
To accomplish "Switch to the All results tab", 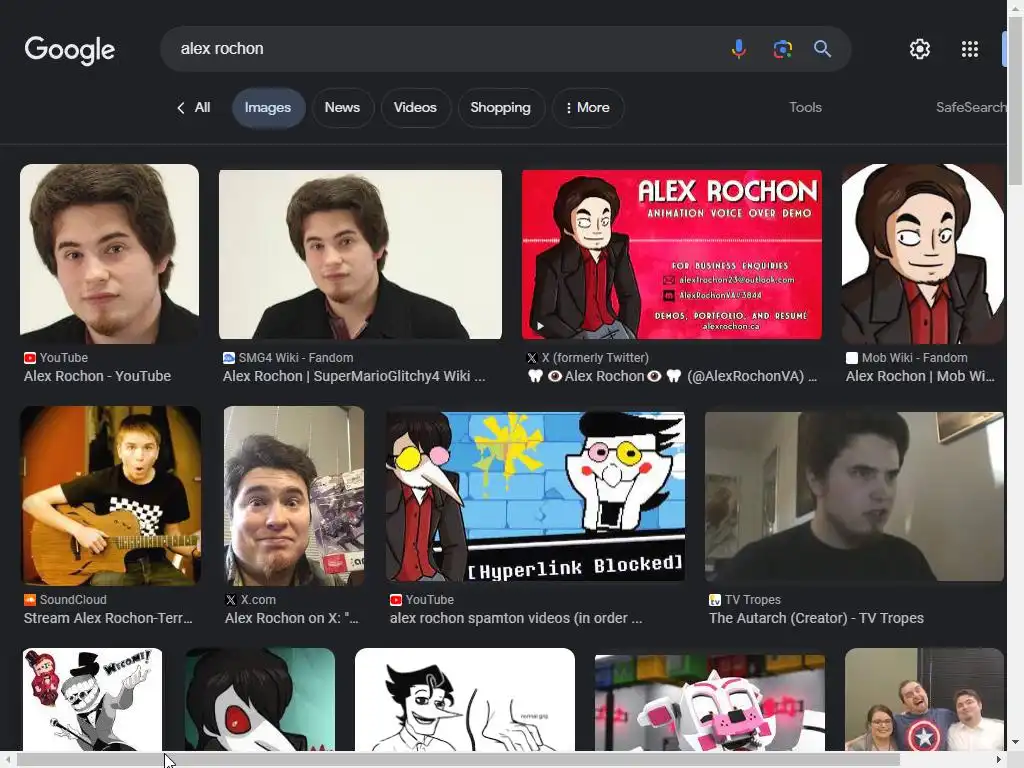I will tap(202, 108).
